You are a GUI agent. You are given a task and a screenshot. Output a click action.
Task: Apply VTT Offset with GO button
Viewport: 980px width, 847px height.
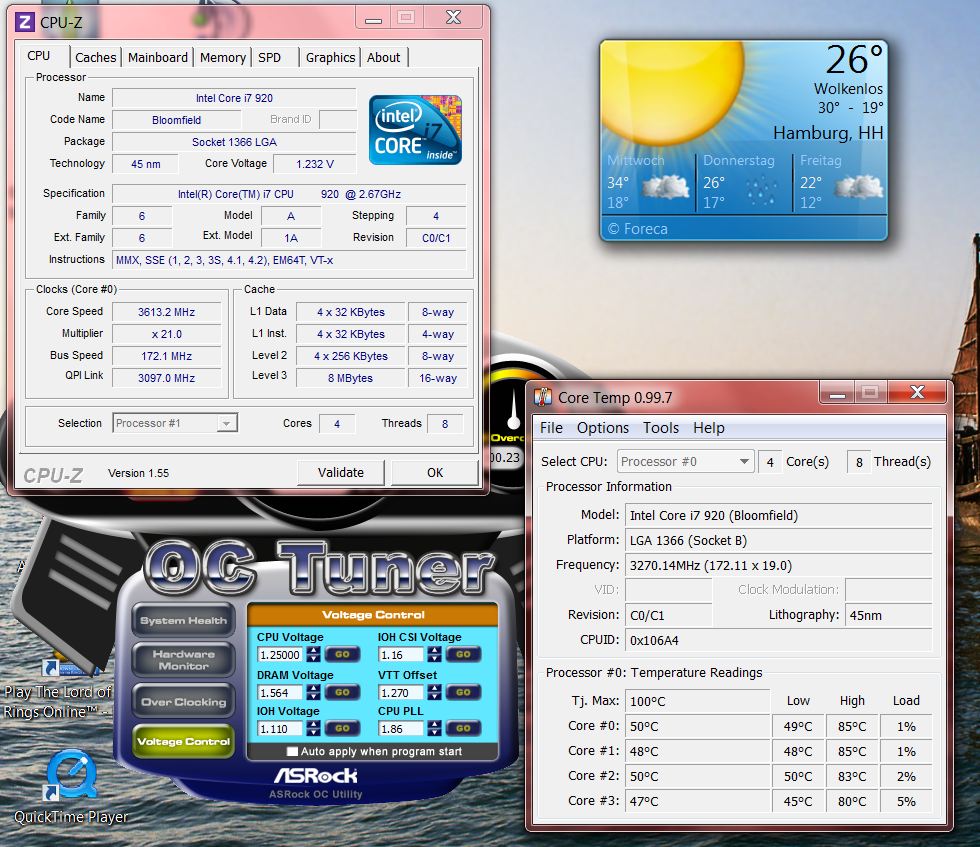[463, 692]
